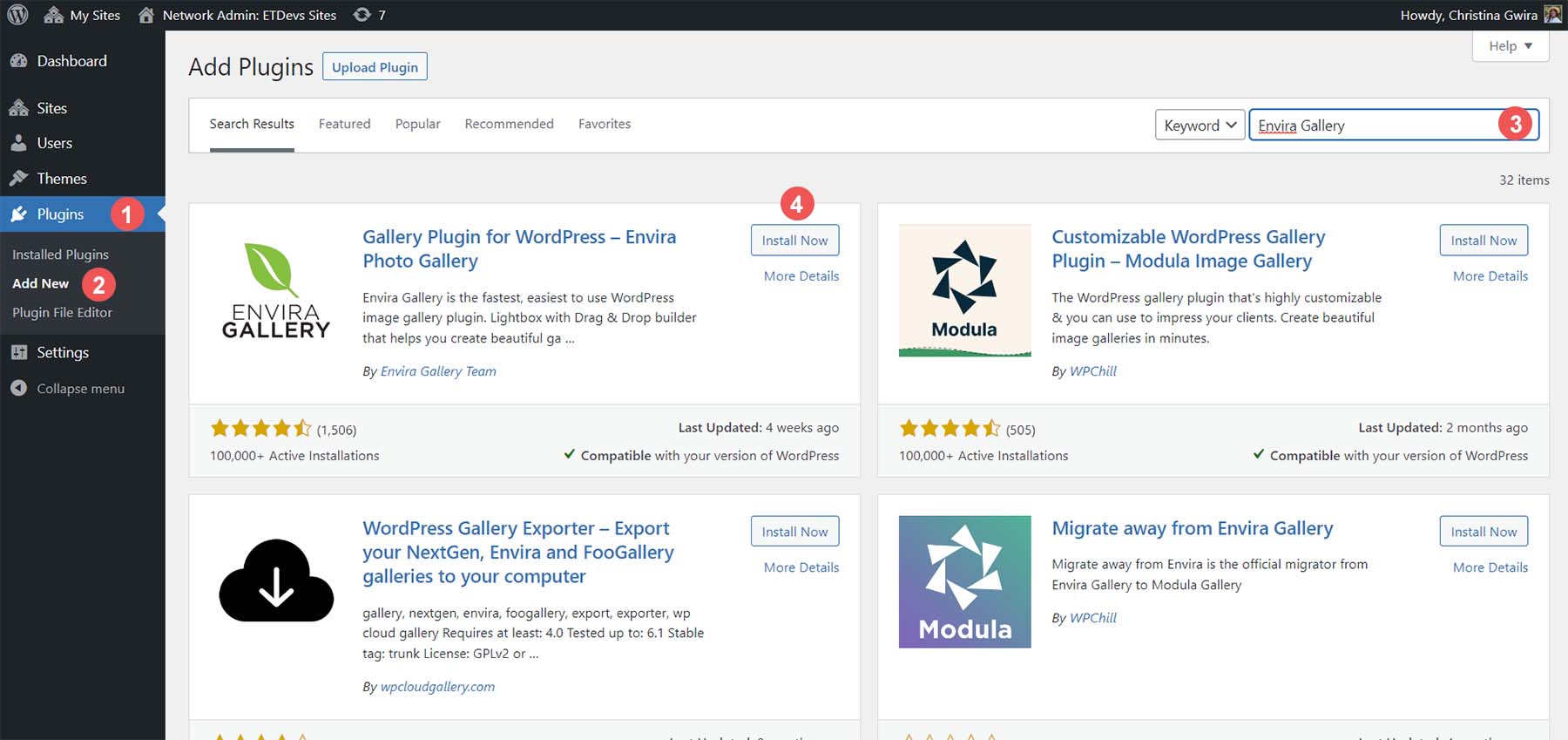Switch to the Popular tab
1568x740 pixels.
[x=417, y=124]
